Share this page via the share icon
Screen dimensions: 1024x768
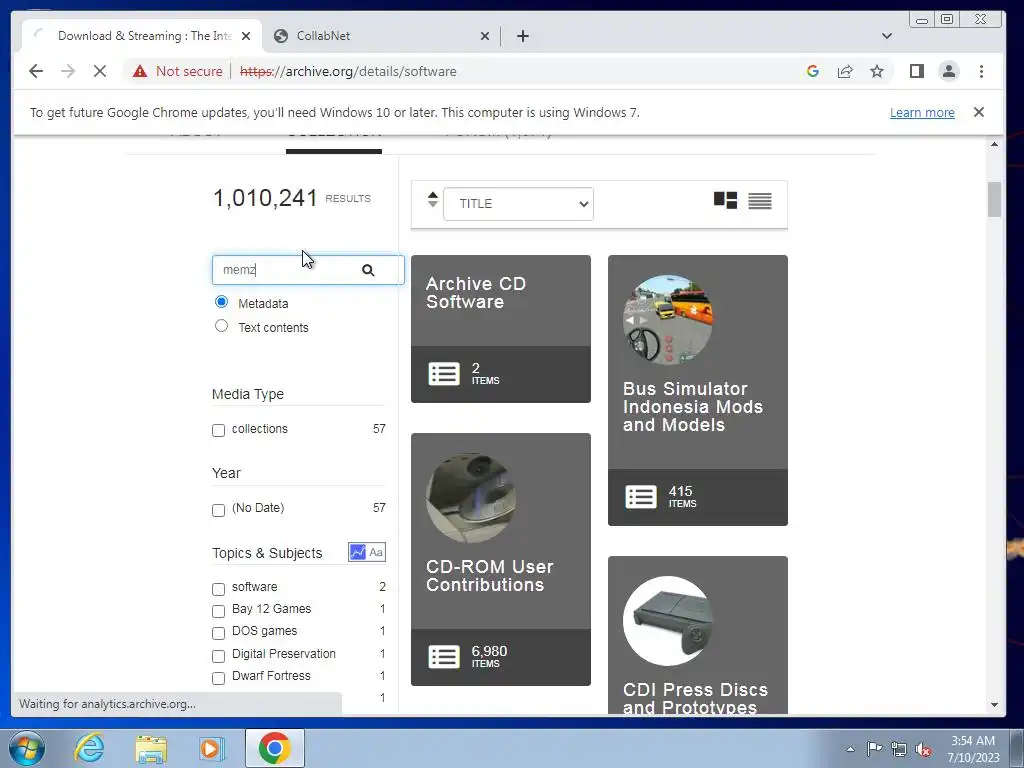[x=845, y=71]
